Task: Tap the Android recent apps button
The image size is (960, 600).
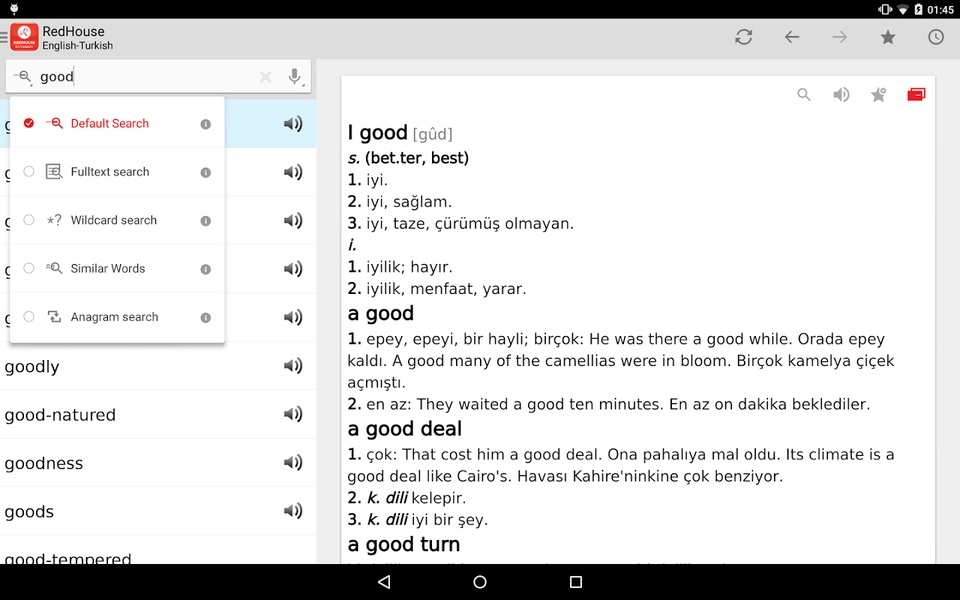Action: pyautogui.click(x=576, y=582)
